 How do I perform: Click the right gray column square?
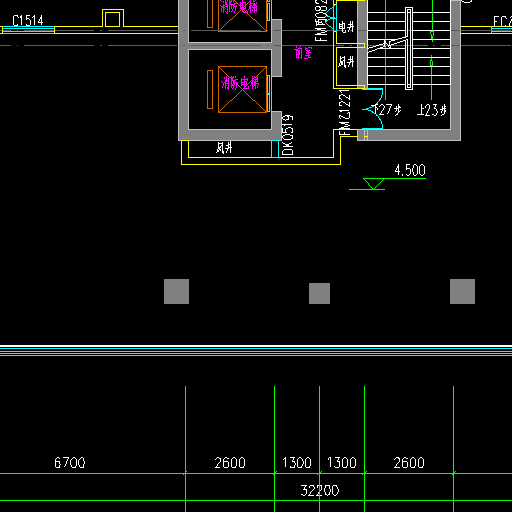(462, 291)
